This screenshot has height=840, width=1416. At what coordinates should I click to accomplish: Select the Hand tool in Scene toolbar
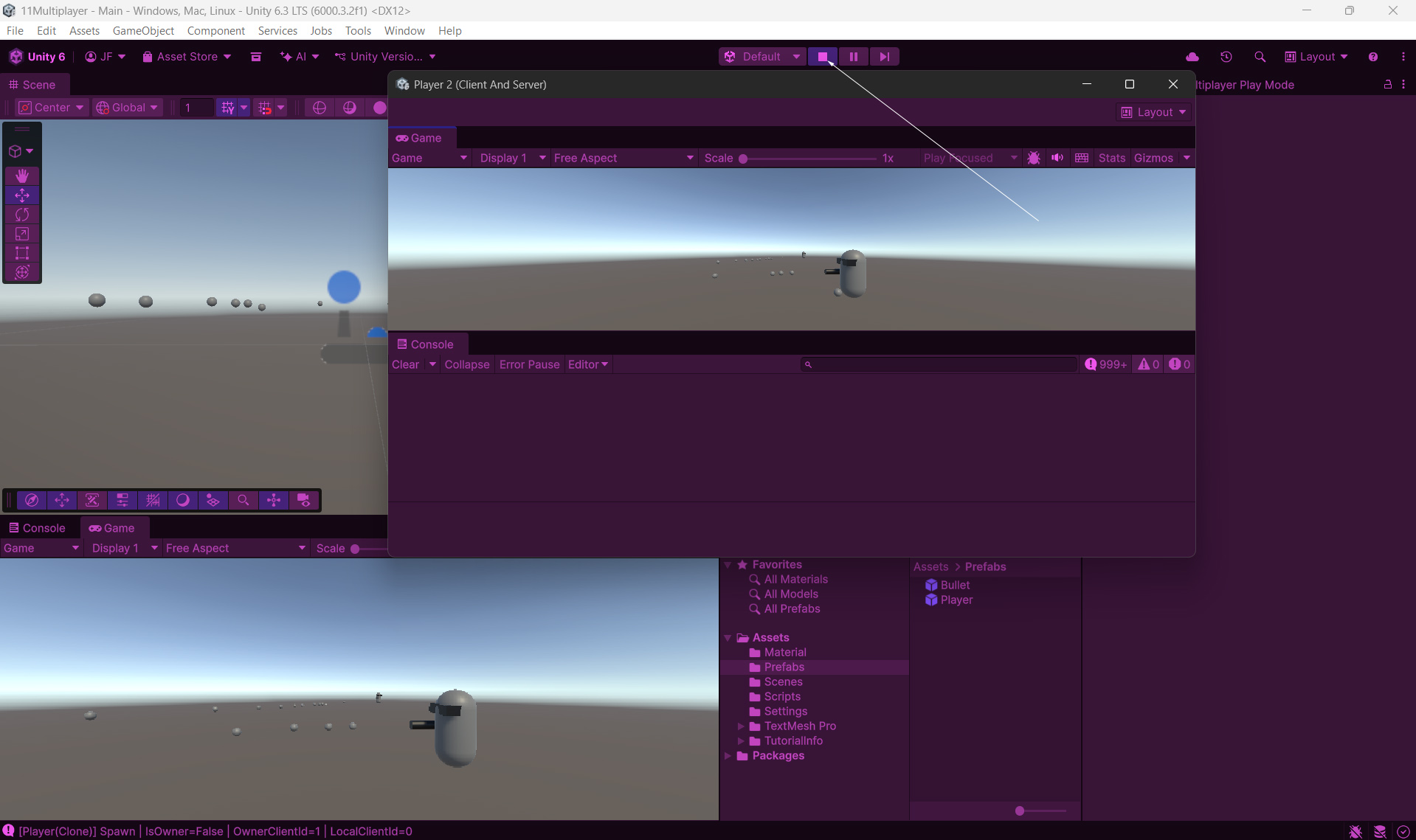(x=22, y=176)
